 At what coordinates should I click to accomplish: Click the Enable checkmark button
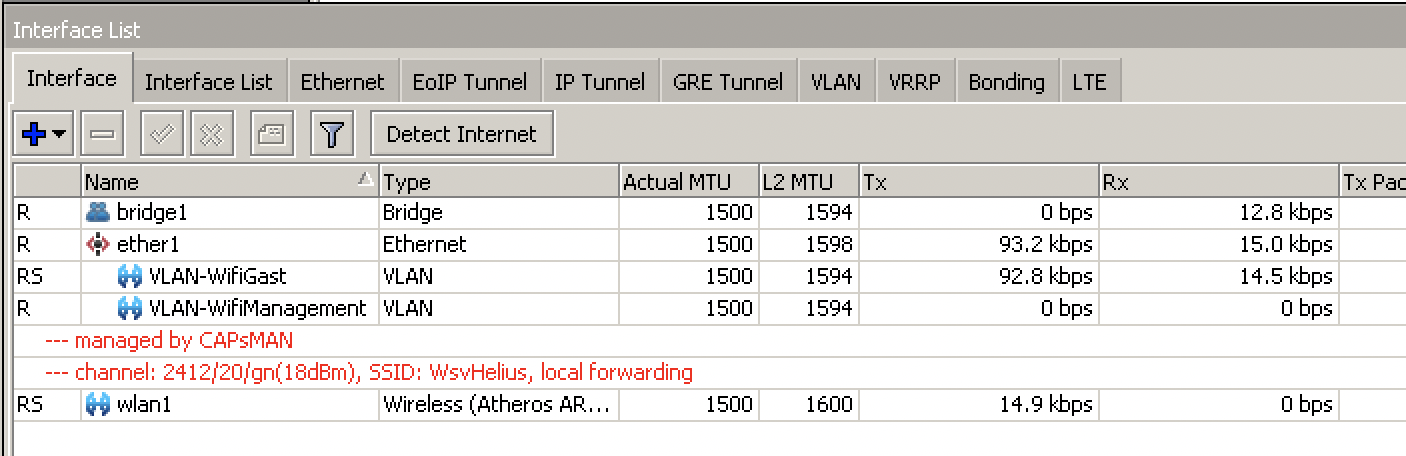pos(163,134)
